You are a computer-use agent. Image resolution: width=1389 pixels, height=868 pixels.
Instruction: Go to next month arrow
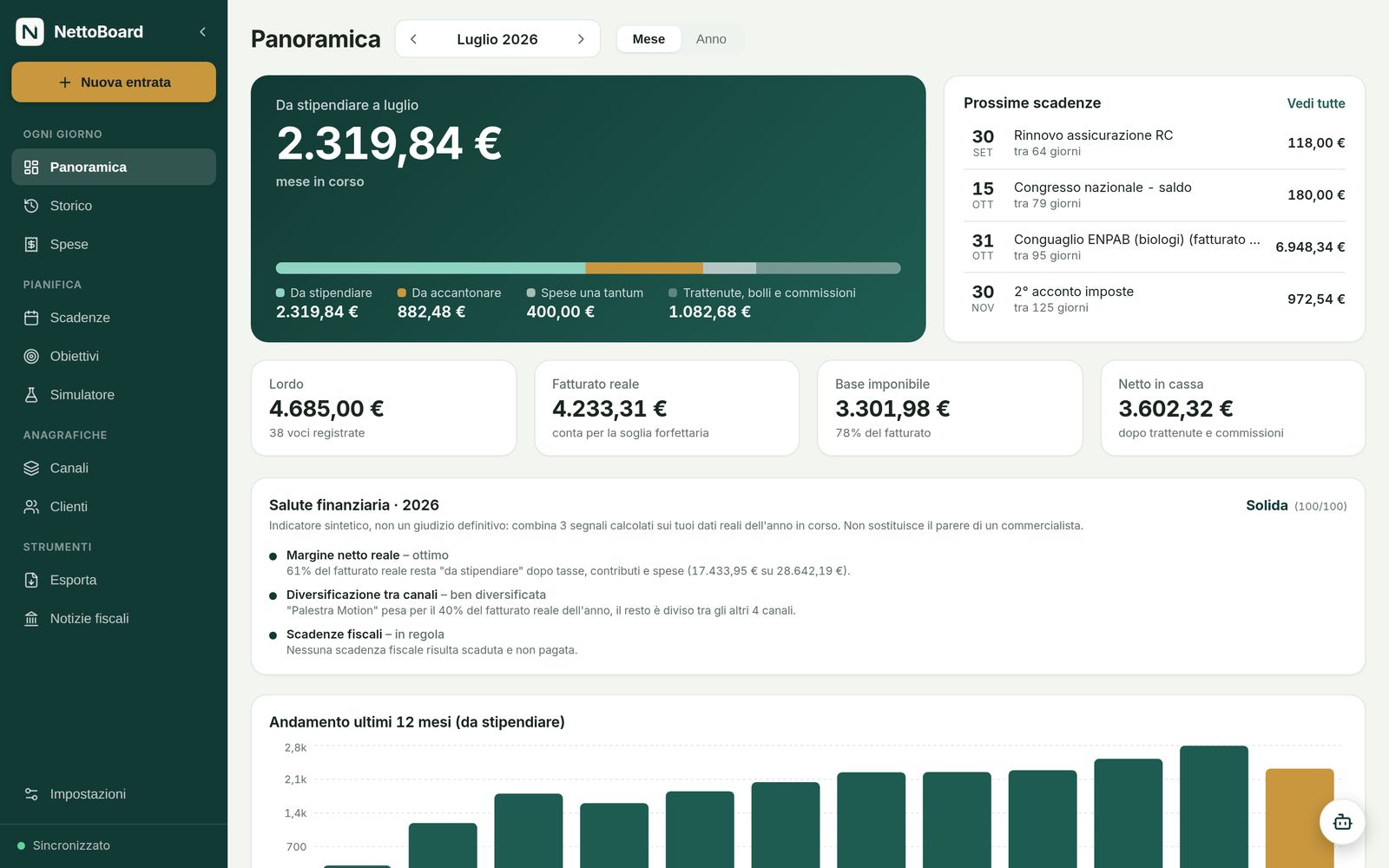click(x=581, y=39)
